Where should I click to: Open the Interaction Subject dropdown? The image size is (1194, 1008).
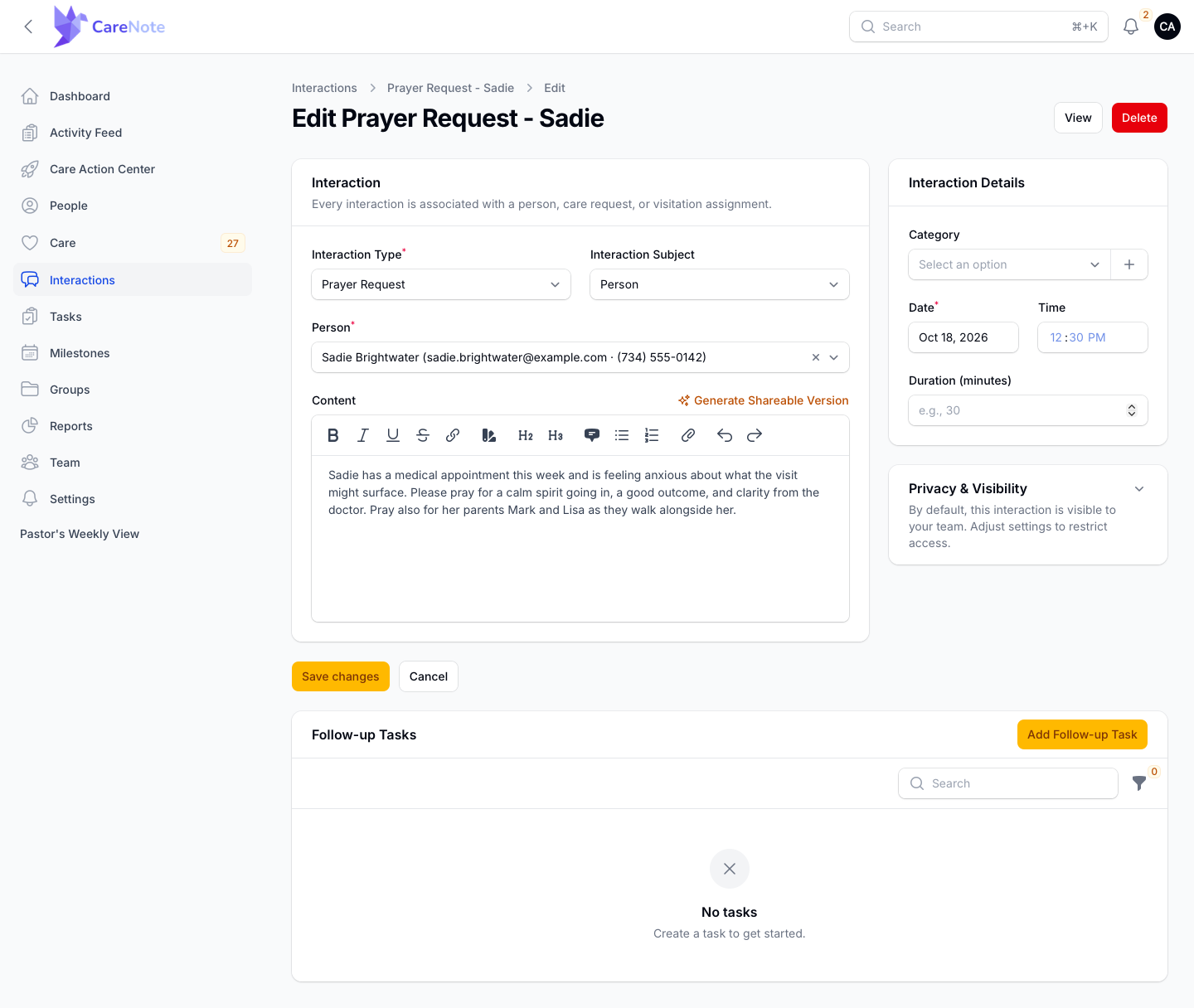click(720, 284)
